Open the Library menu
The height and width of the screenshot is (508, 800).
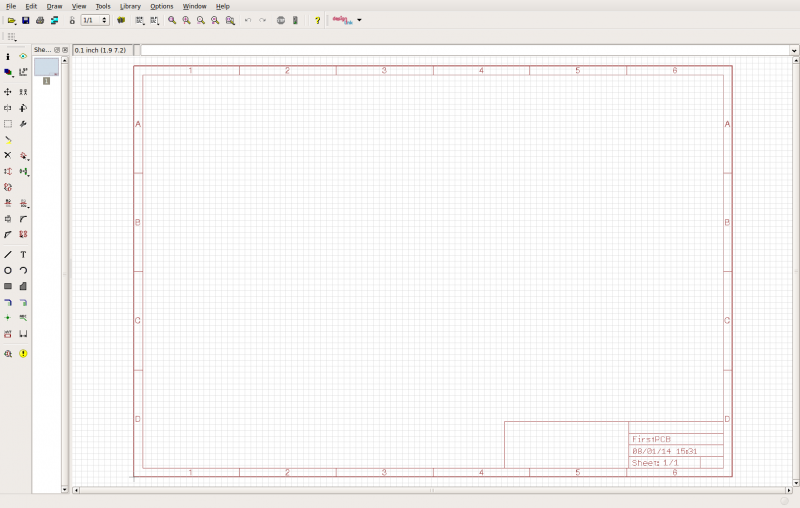[130, 6]
